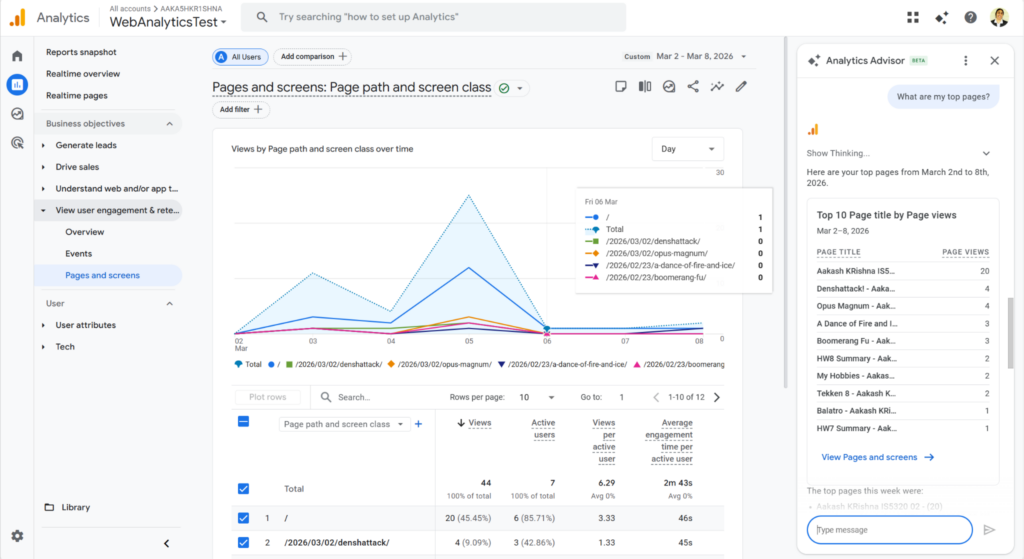Uncheck the checkbox for row 1 "/"
The height and width of the screenshot is (559, 1024).
(x=244, y=518)
